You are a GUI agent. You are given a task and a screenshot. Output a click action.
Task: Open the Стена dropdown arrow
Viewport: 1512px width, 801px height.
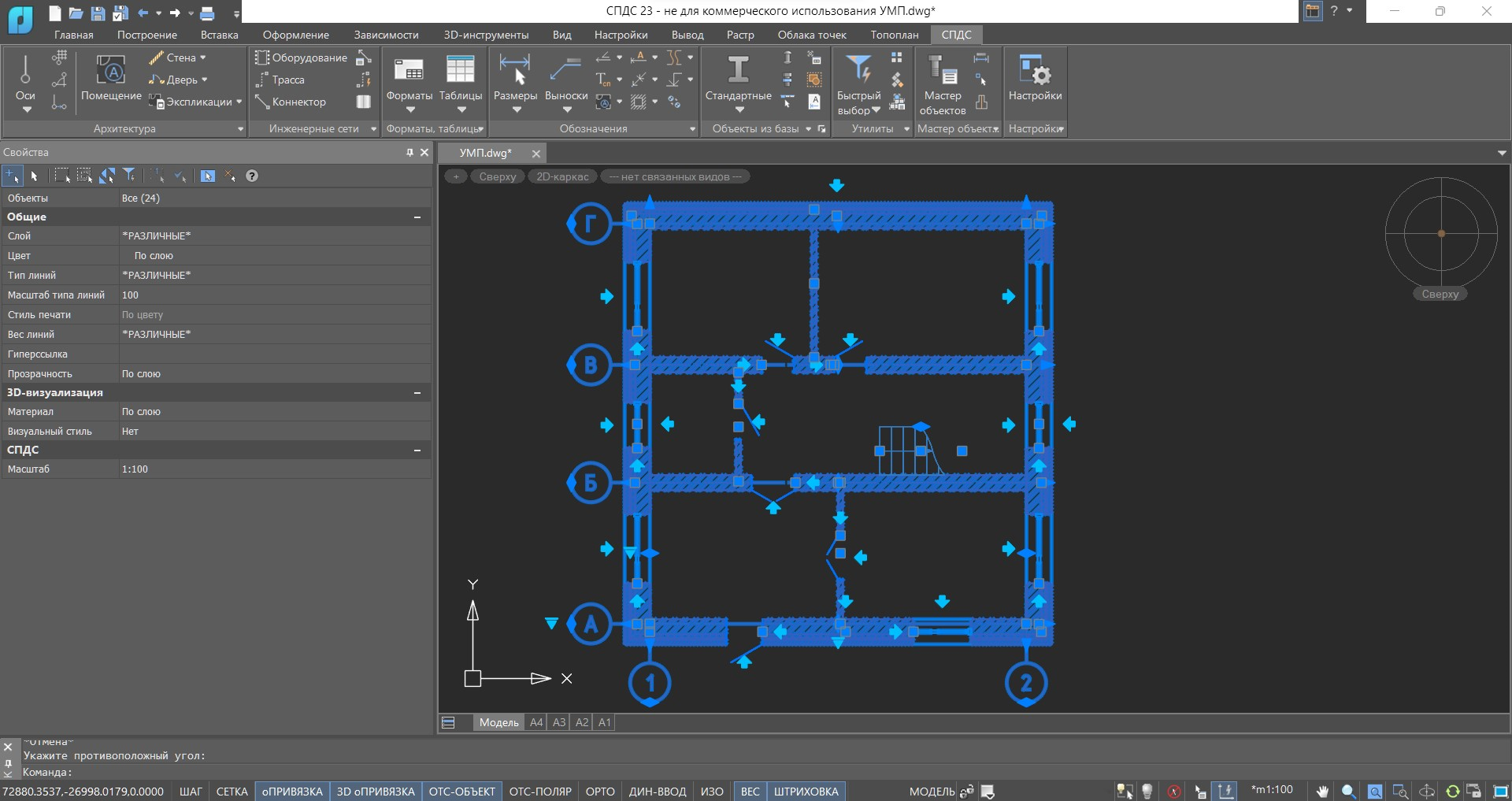(203, 57)
